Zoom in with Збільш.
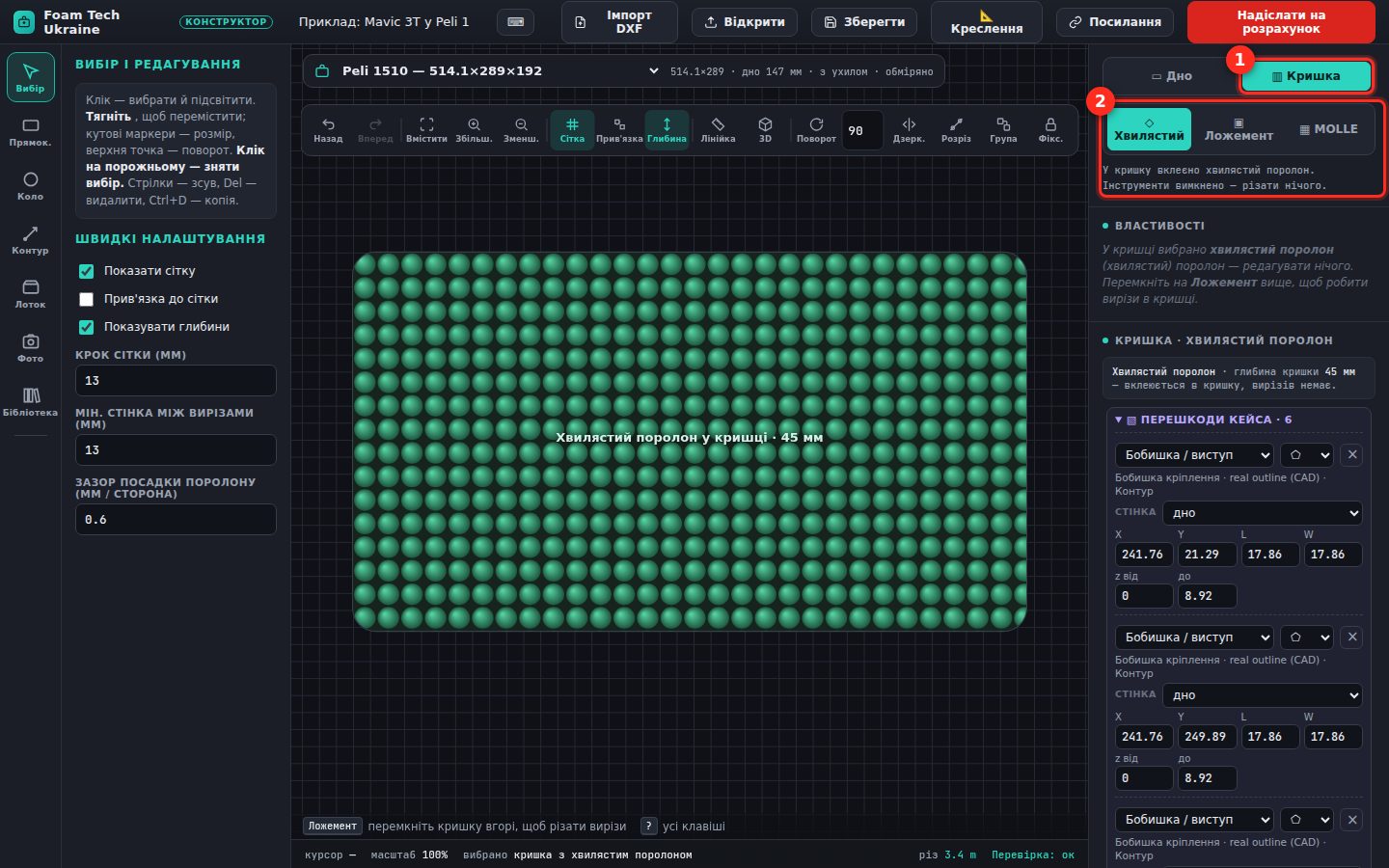The width and height of the screenshot is (1389, 868). 474,130
